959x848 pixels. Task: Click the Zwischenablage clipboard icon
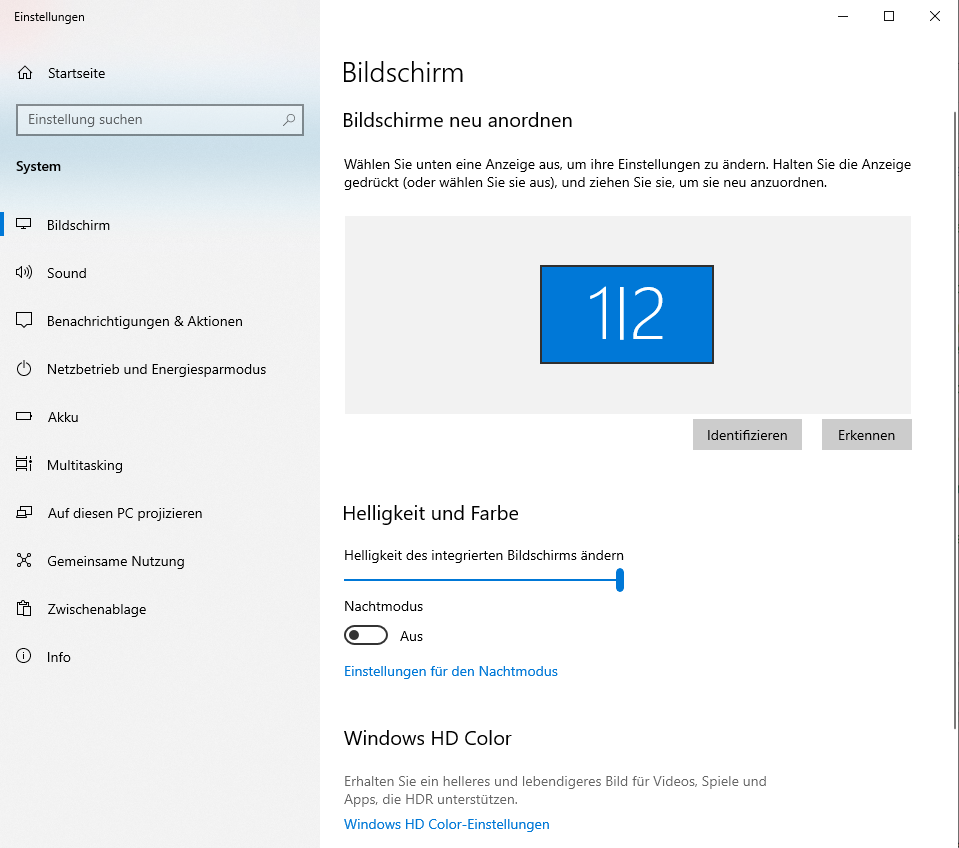point(25,609)
